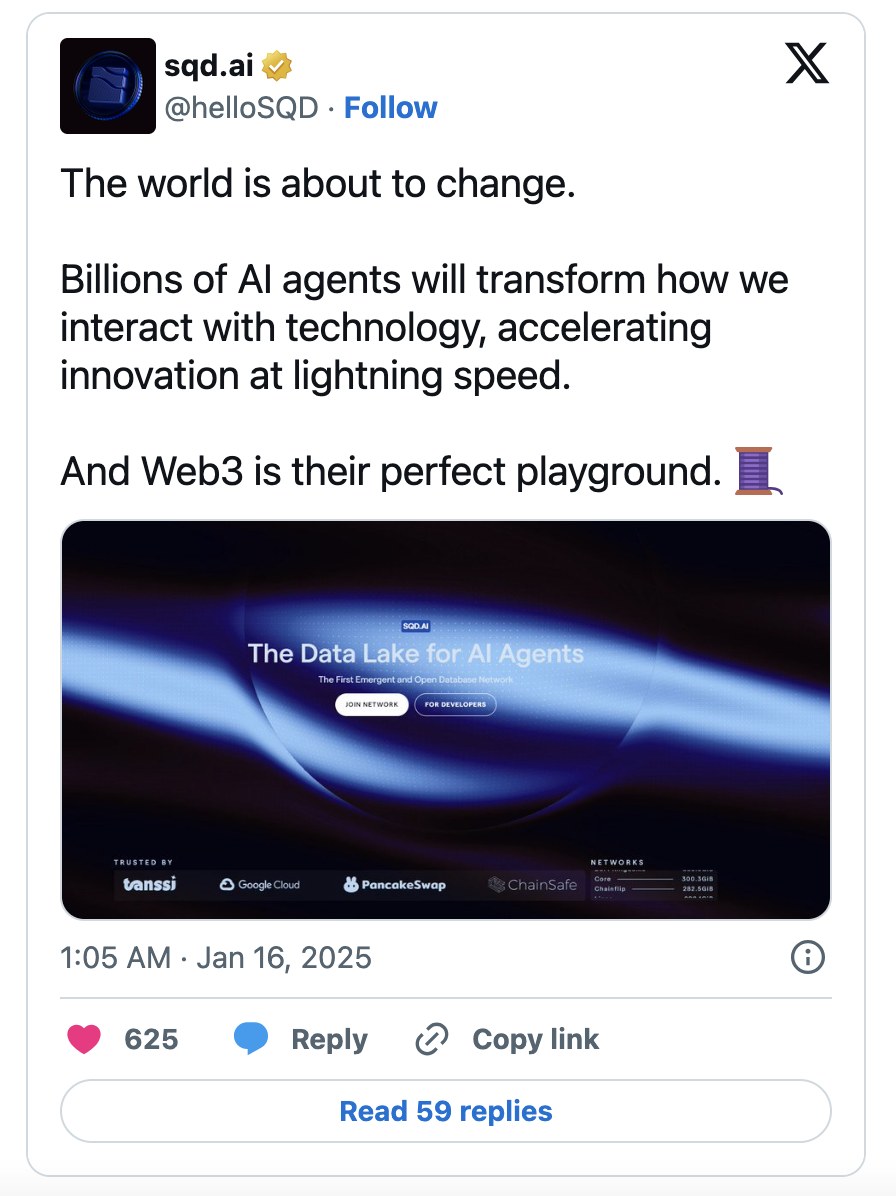
Task: Click the blue reply bubble icon
Action: [x=251, y=1040]
